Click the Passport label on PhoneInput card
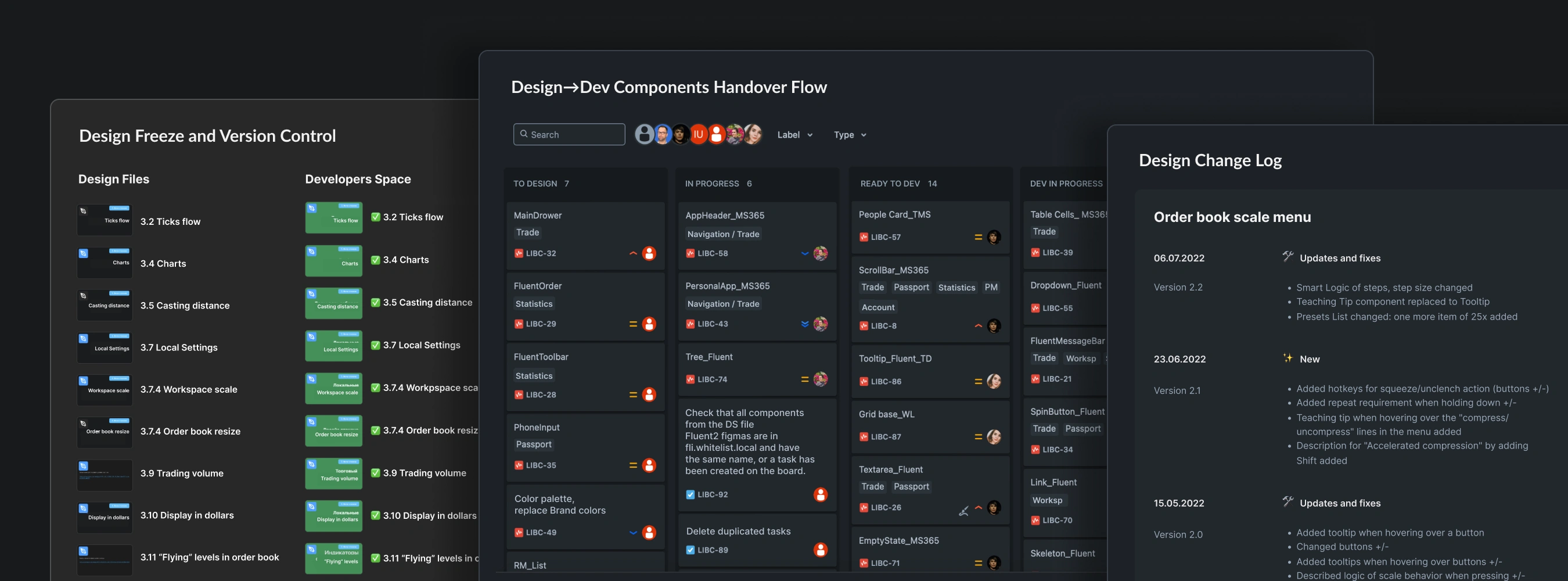 533,444
